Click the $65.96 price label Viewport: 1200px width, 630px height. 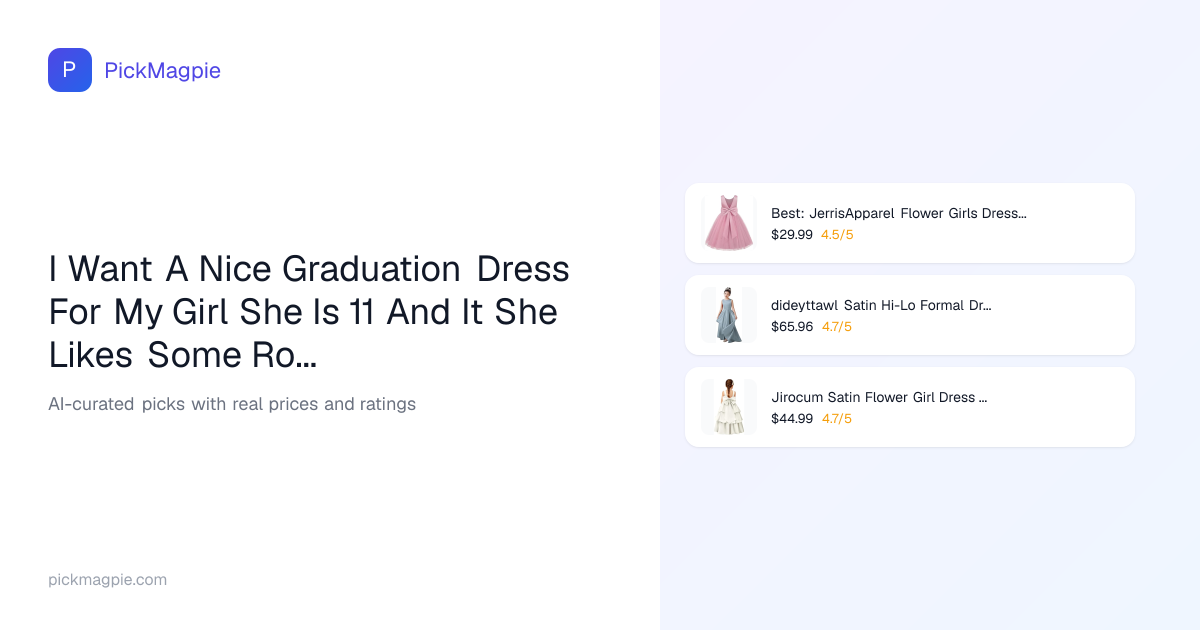tap(791, 327)
